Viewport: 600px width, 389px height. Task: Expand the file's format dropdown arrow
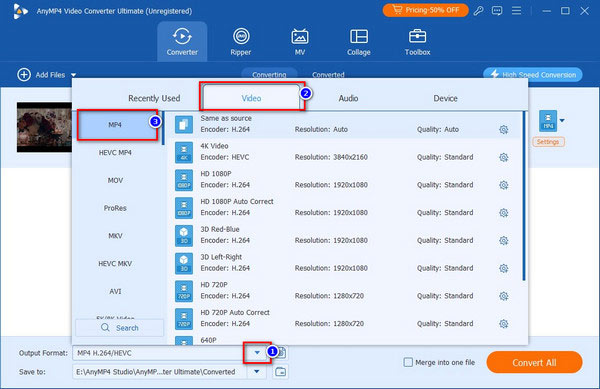pos(562,120)
